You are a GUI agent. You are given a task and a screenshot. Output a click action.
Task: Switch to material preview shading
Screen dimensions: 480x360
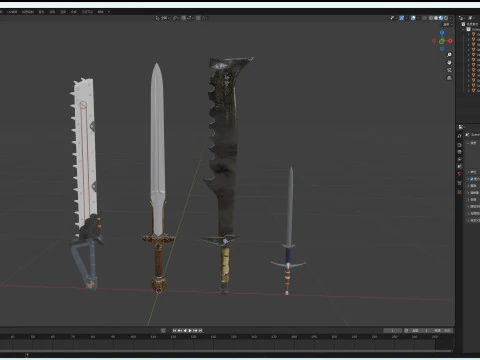coord(441,18)
